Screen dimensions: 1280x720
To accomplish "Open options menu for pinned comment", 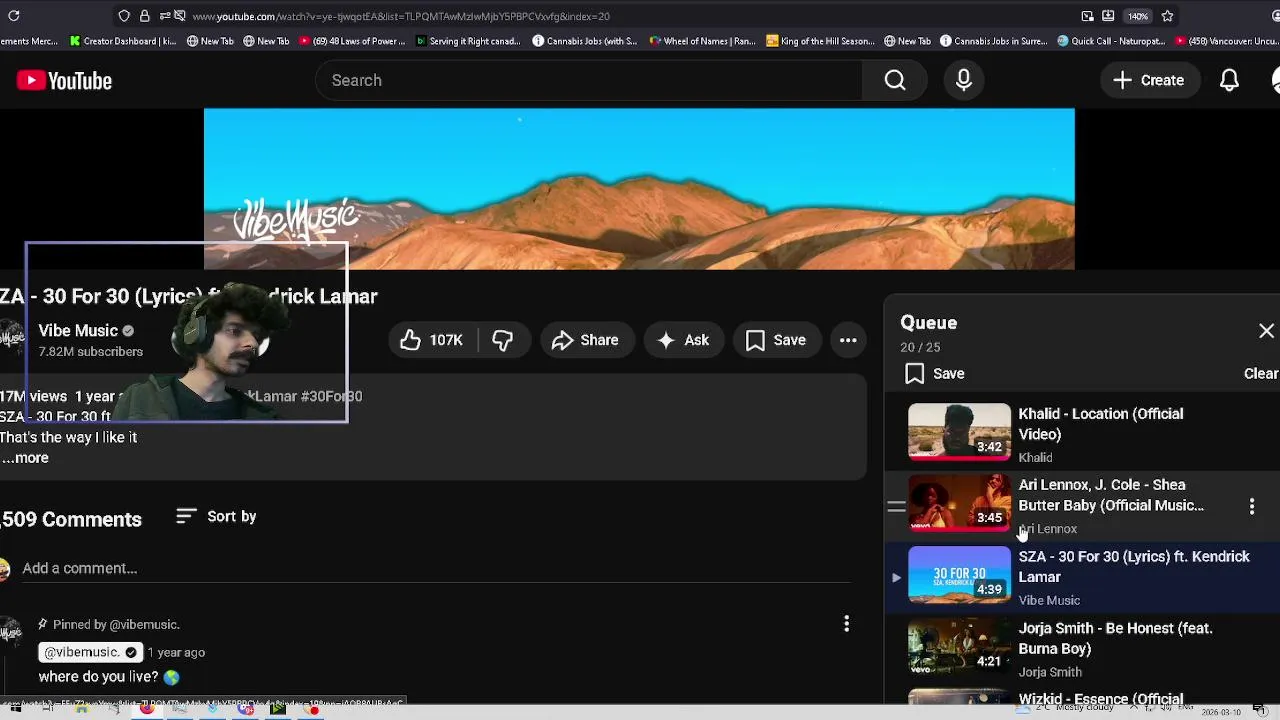I will click(847, 624).
